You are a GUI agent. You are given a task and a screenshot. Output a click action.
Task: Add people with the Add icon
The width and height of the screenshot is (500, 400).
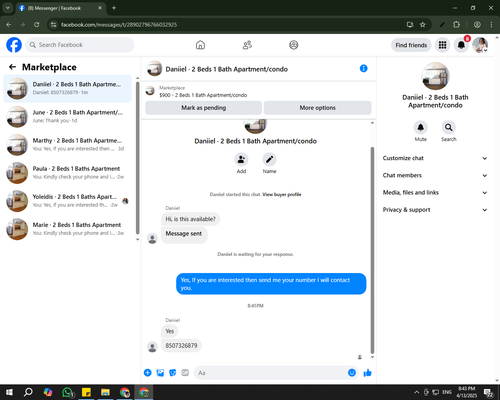[x=241, y=160]
